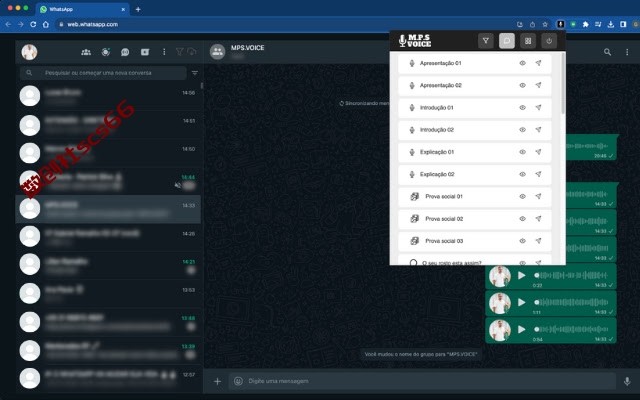
Task: Select the Apresentação 01 label
Action: tap(440, 63)
